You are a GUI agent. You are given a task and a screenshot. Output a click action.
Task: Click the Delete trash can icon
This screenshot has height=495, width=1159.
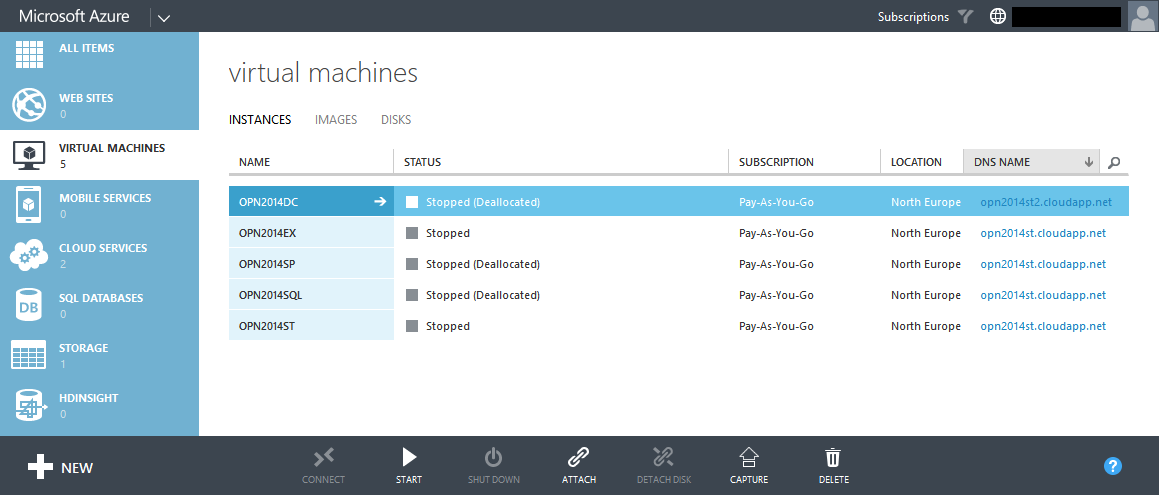pos(834,458)
